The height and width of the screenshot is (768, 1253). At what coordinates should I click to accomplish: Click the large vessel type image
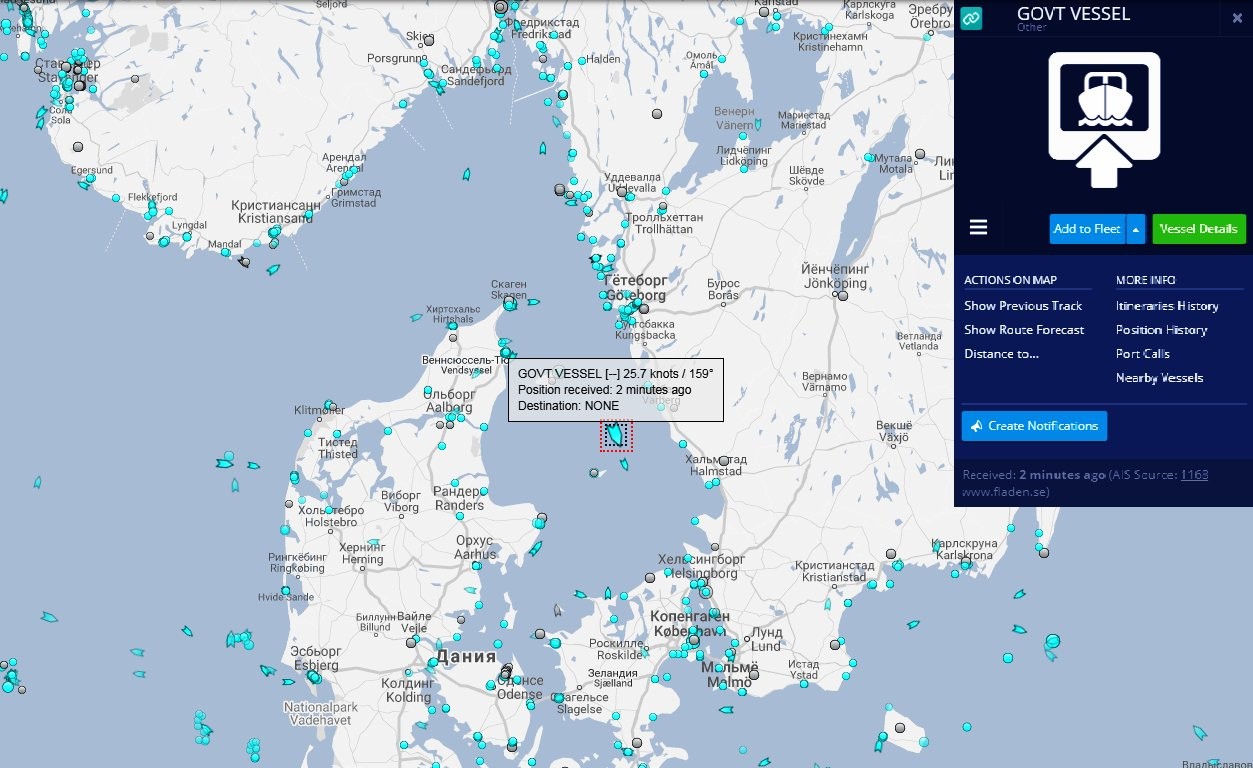coord(1103,120)
